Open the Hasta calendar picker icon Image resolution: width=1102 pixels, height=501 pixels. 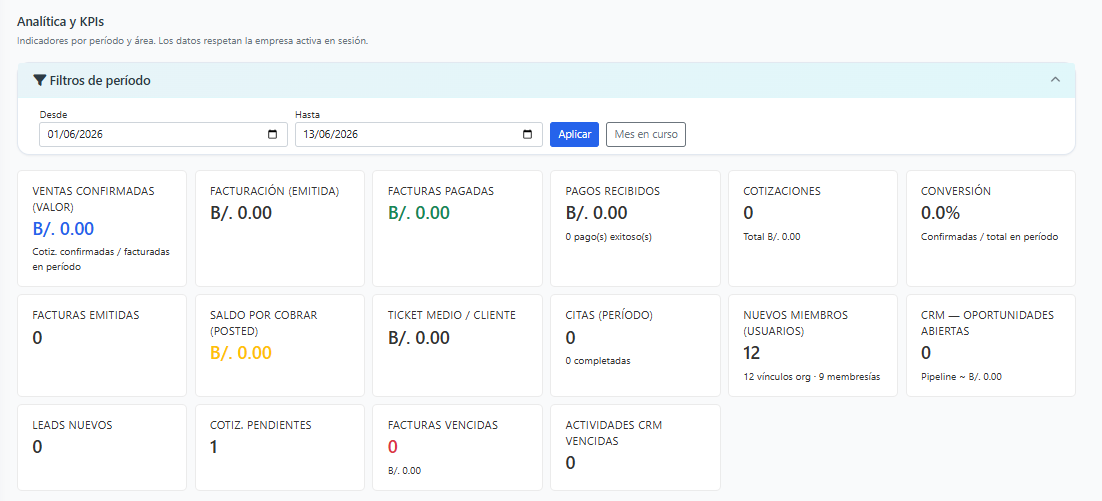click(528, 135)
